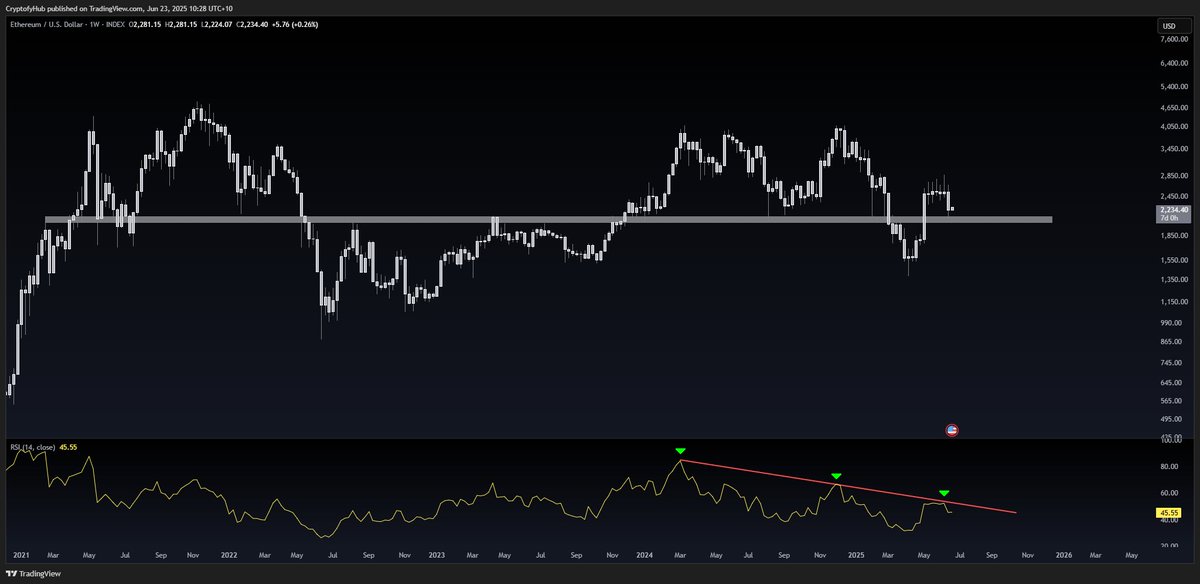Click the US flag economic event icon on chart
This screenshot has width=1200, height=584.
pyautogui.click(x=951, y=429)
